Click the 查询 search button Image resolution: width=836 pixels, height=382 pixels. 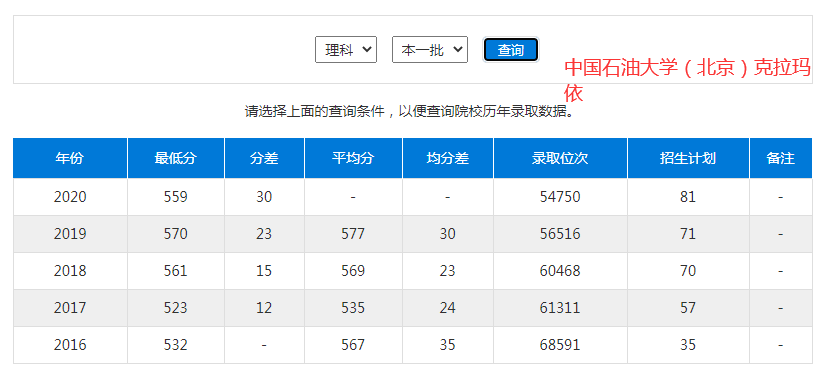coord(511,50)
